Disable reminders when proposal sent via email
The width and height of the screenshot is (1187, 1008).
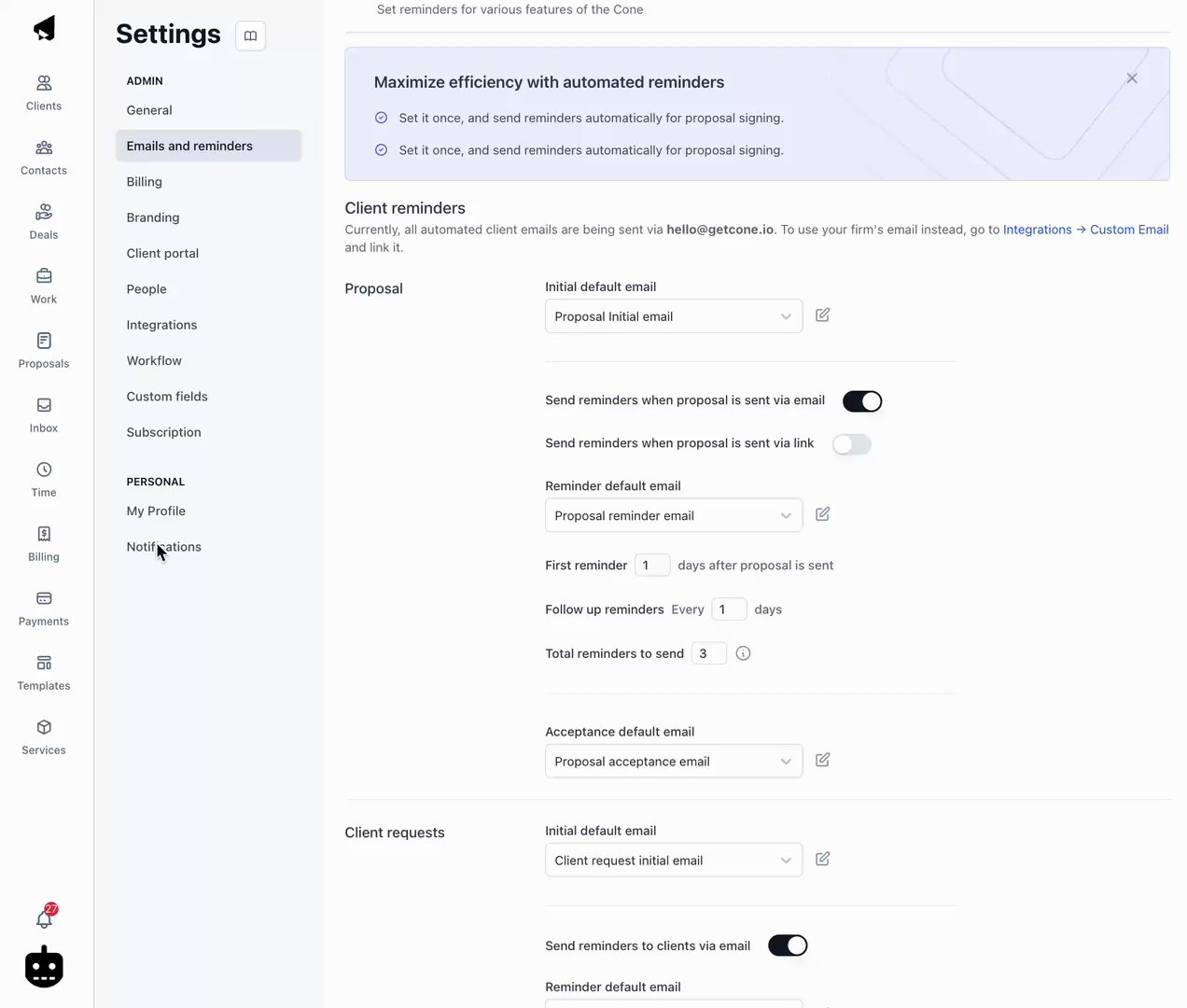861,401
